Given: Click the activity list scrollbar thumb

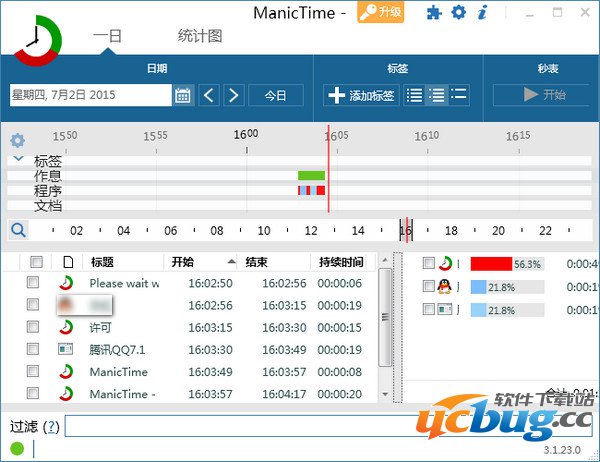Looking at the screenshot, I should click(x=385, y=317).
